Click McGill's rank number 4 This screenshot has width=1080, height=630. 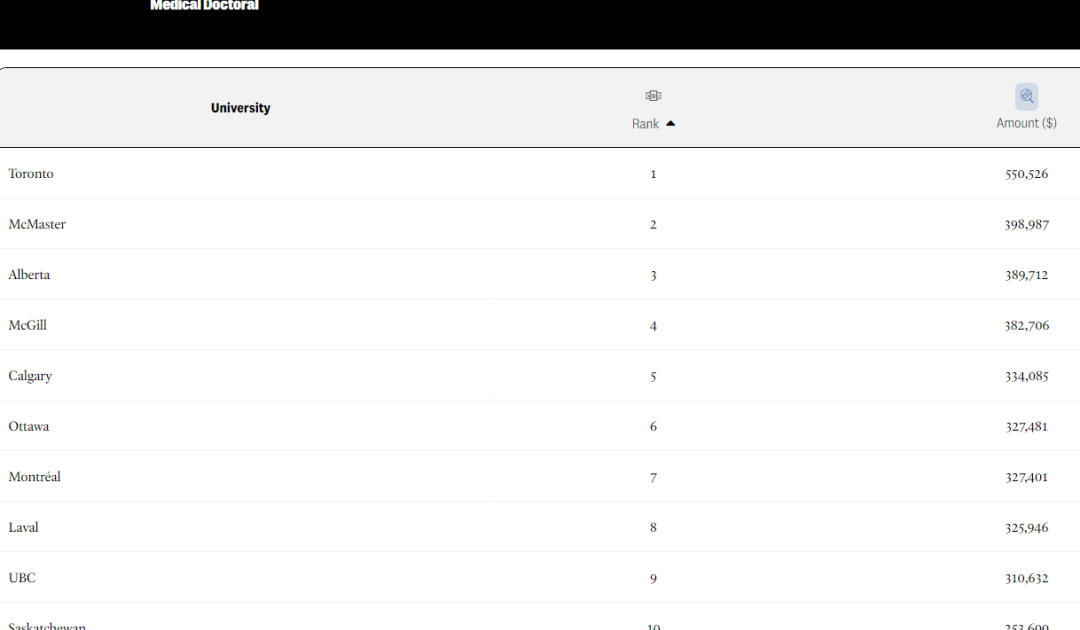pos(653,326)
